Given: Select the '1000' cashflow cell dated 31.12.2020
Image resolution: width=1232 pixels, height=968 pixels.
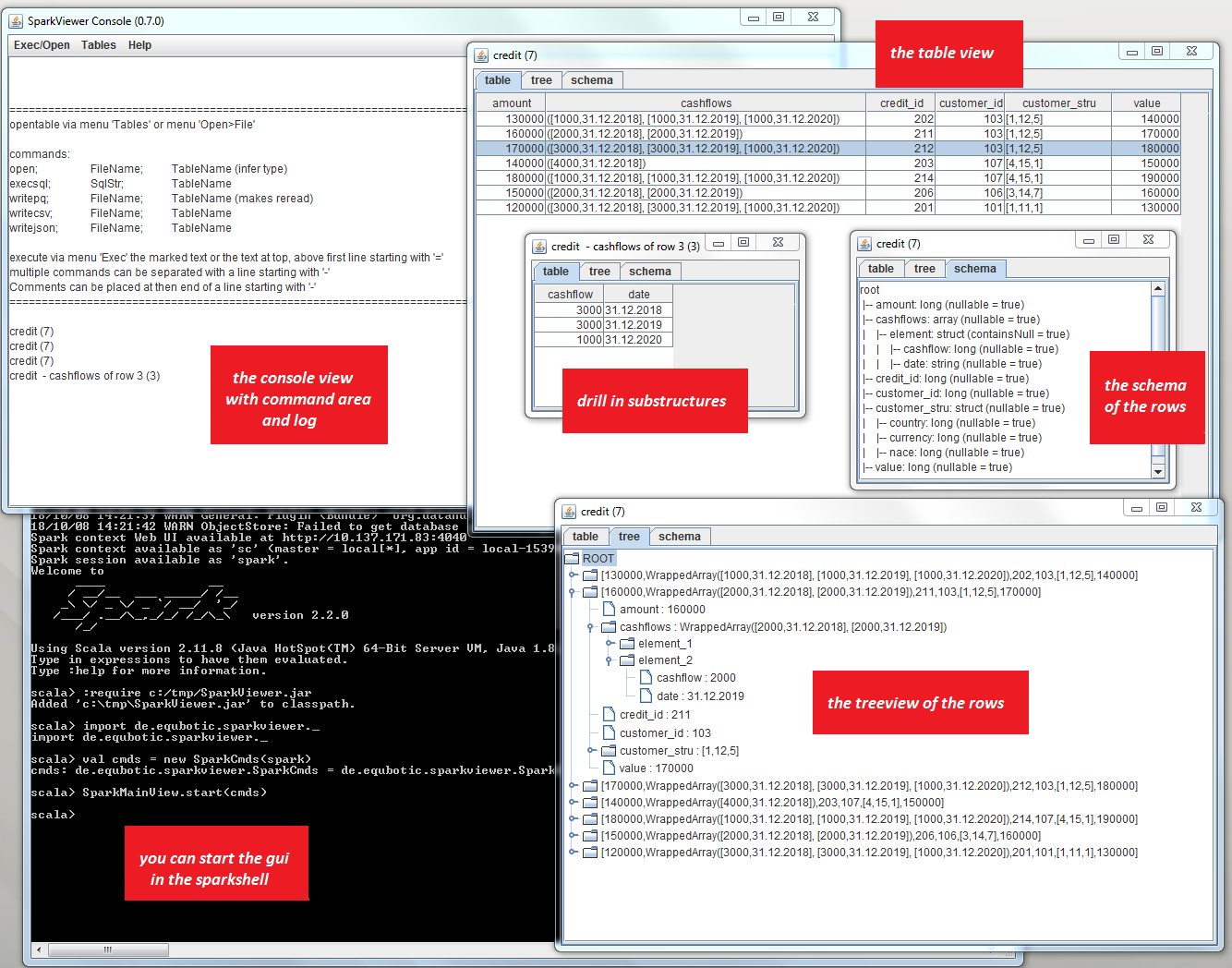Looking at the screenshot, I should tap(570, 340).
